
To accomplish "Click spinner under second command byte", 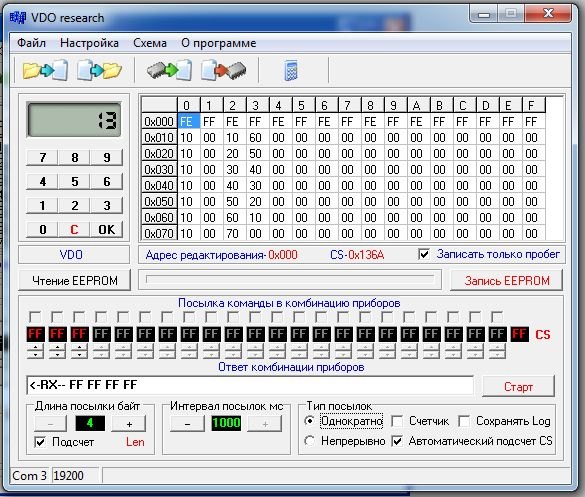I will pos(57,351).
